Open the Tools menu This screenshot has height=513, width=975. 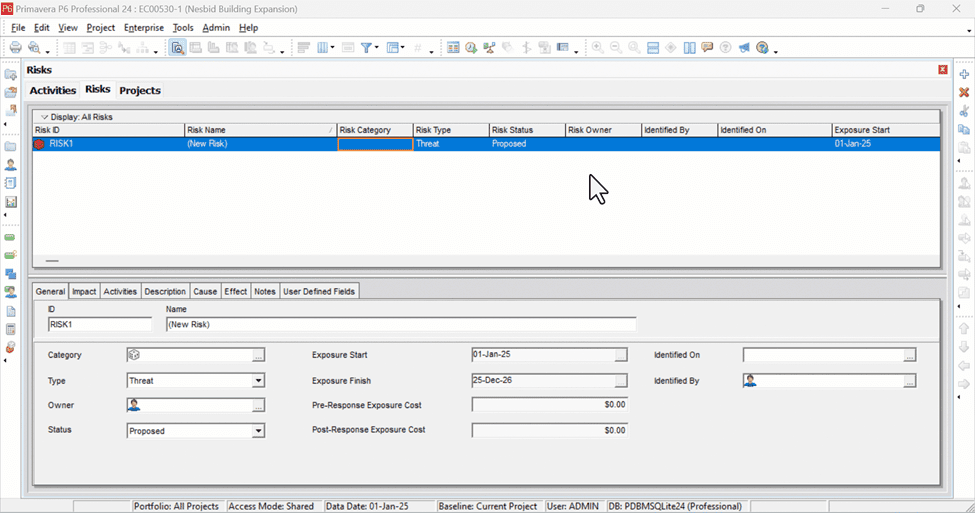click(183, 27)
